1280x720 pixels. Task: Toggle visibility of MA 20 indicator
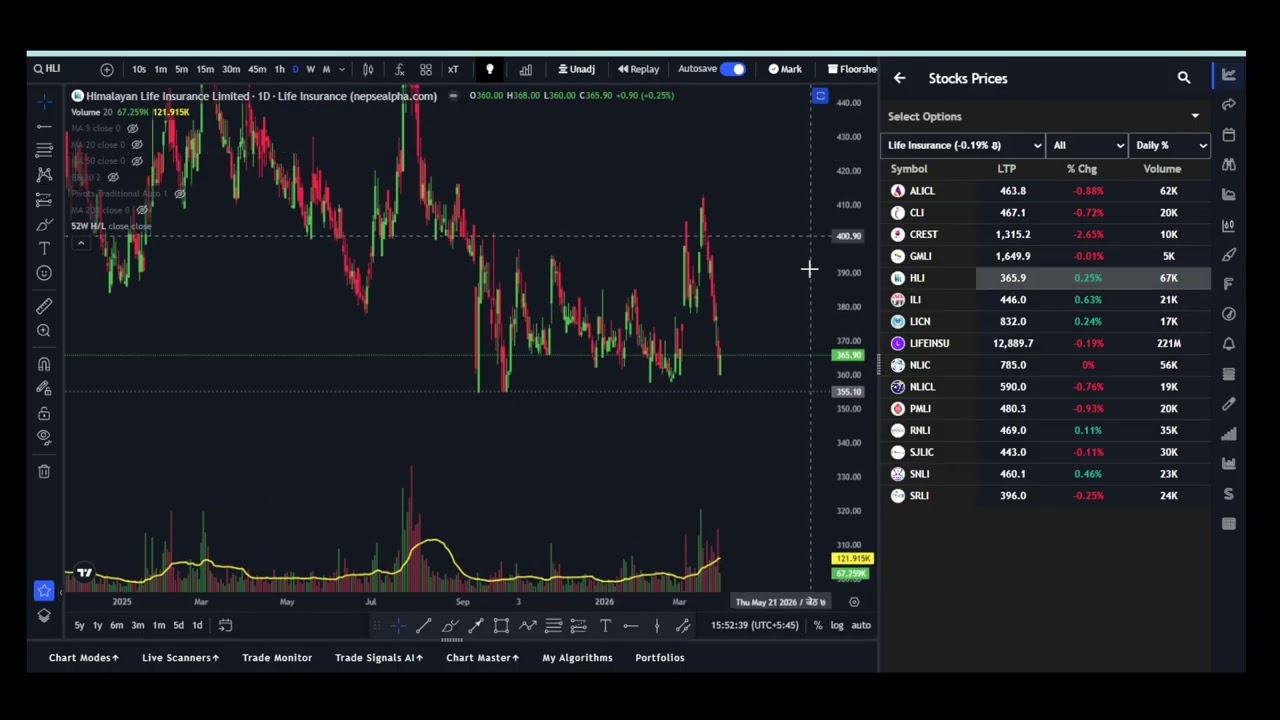(137, 145)
